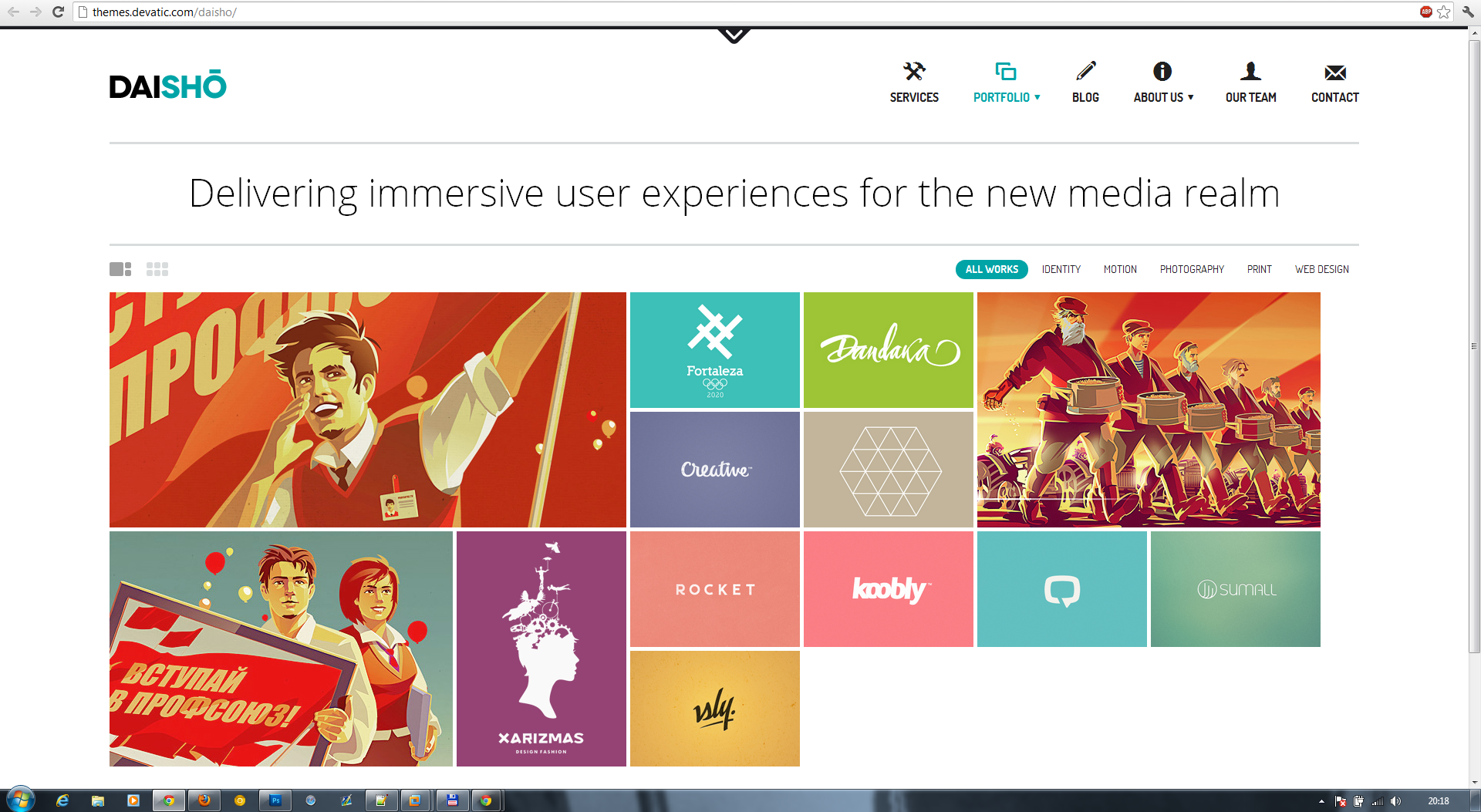Viewport: 1481px width, 812px height.
Task: Bookmark page with star icon
Action: tap(1444, 12)
